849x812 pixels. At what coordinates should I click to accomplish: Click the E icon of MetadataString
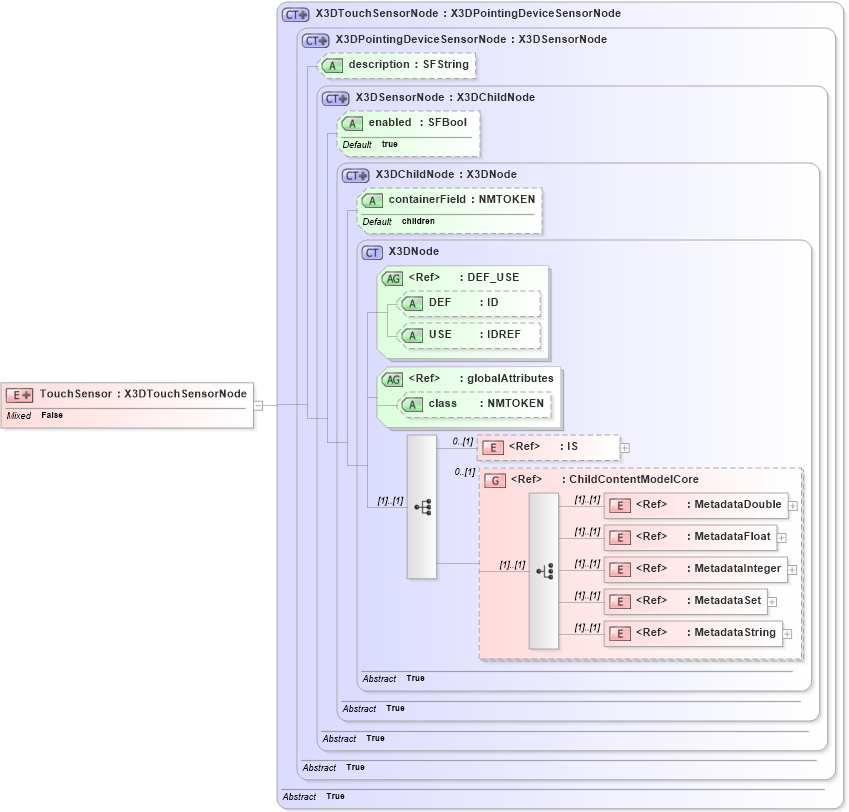(620, 633)
